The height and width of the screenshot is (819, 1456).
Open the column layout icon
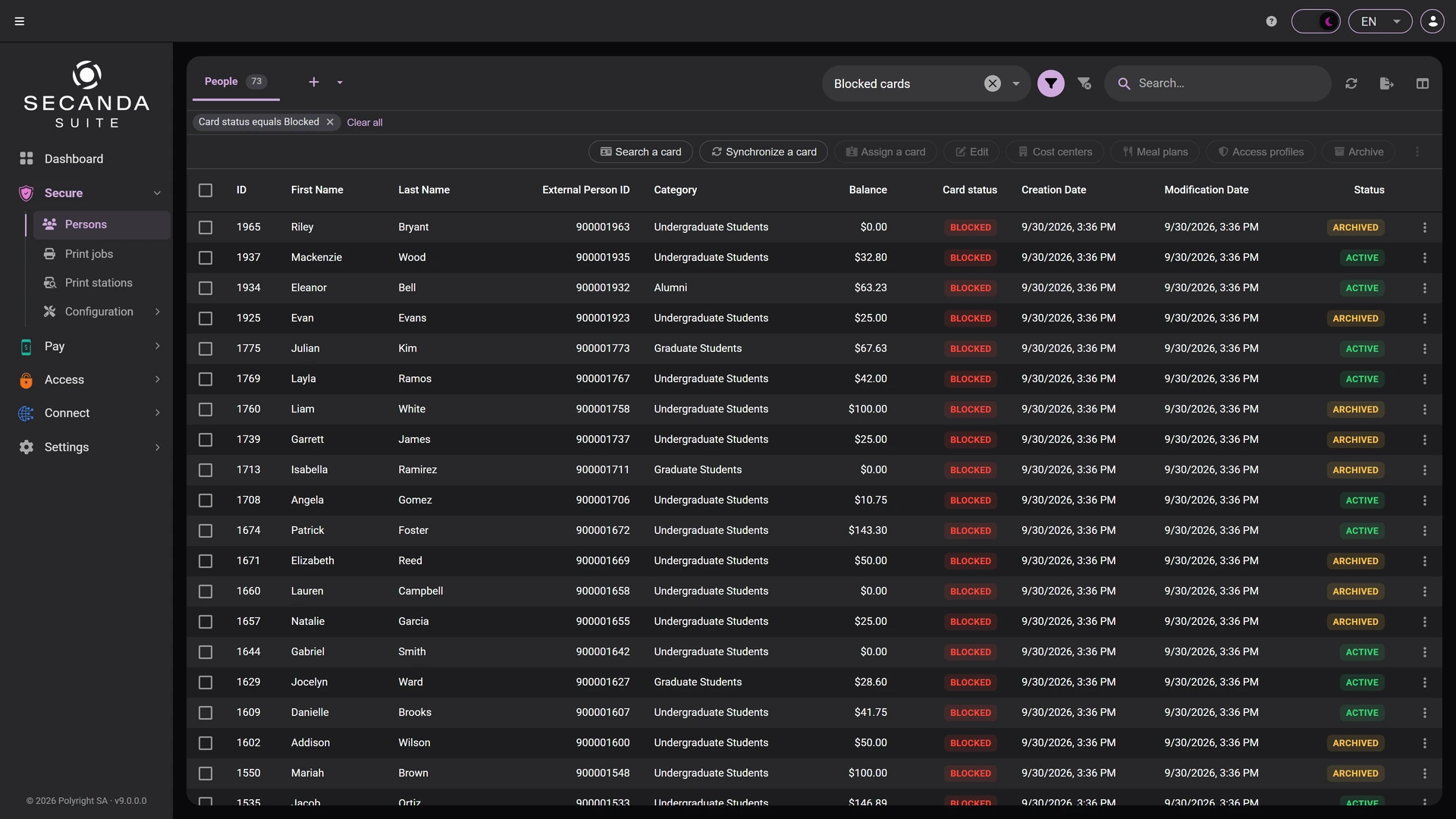[x=1423, y=83]
